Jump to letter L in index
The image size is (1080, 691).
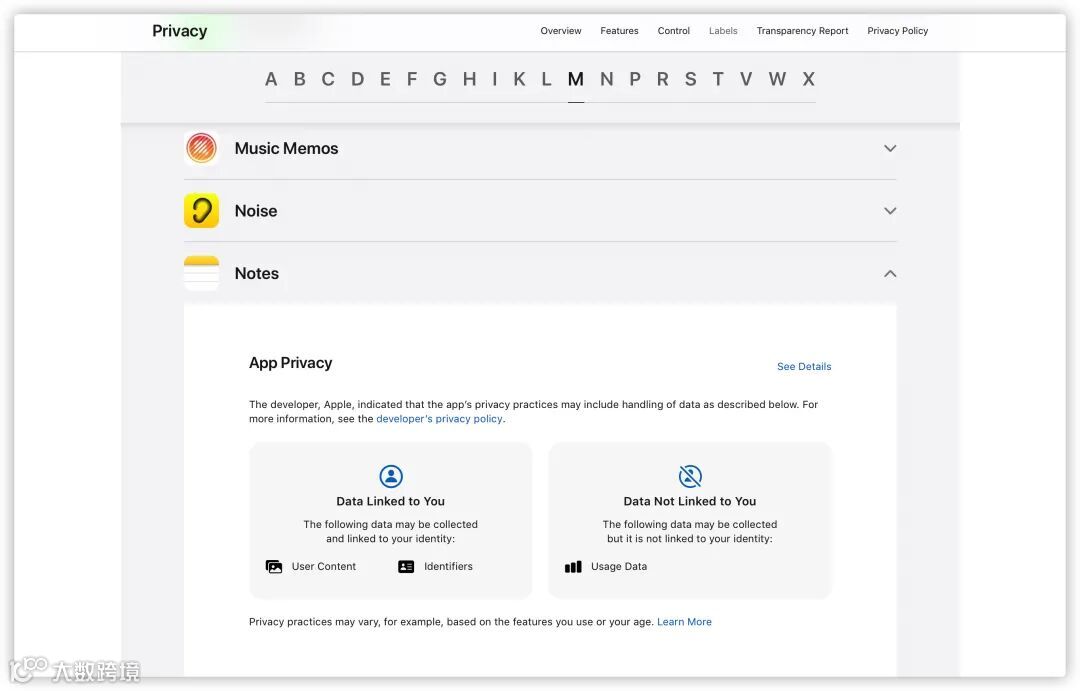[546, 79]
